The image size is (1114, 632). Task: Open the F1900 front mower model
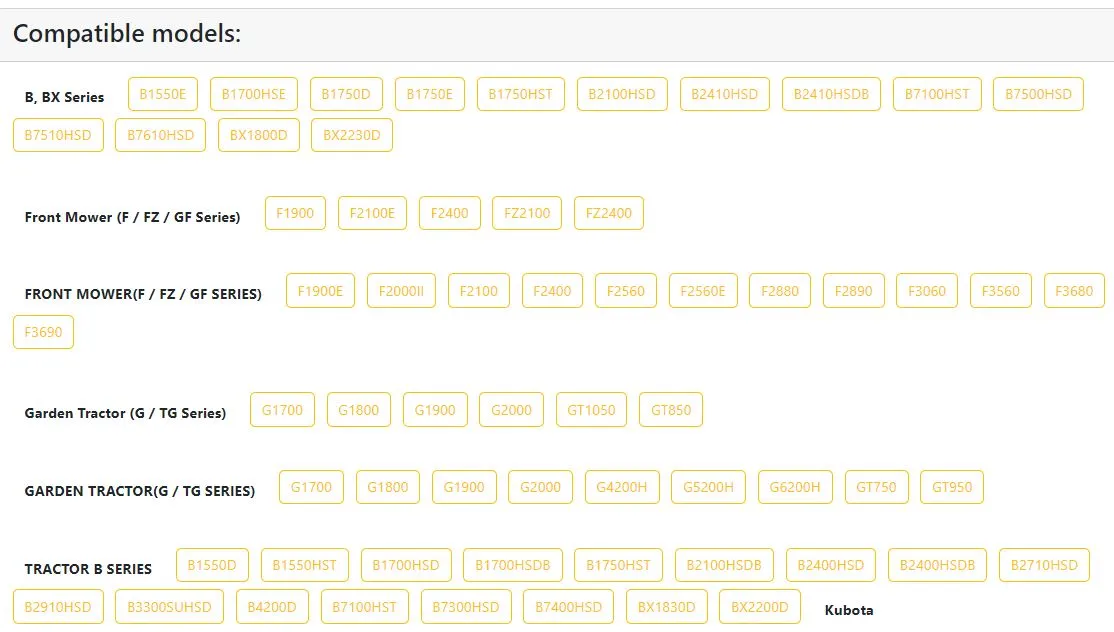[295, 213]
